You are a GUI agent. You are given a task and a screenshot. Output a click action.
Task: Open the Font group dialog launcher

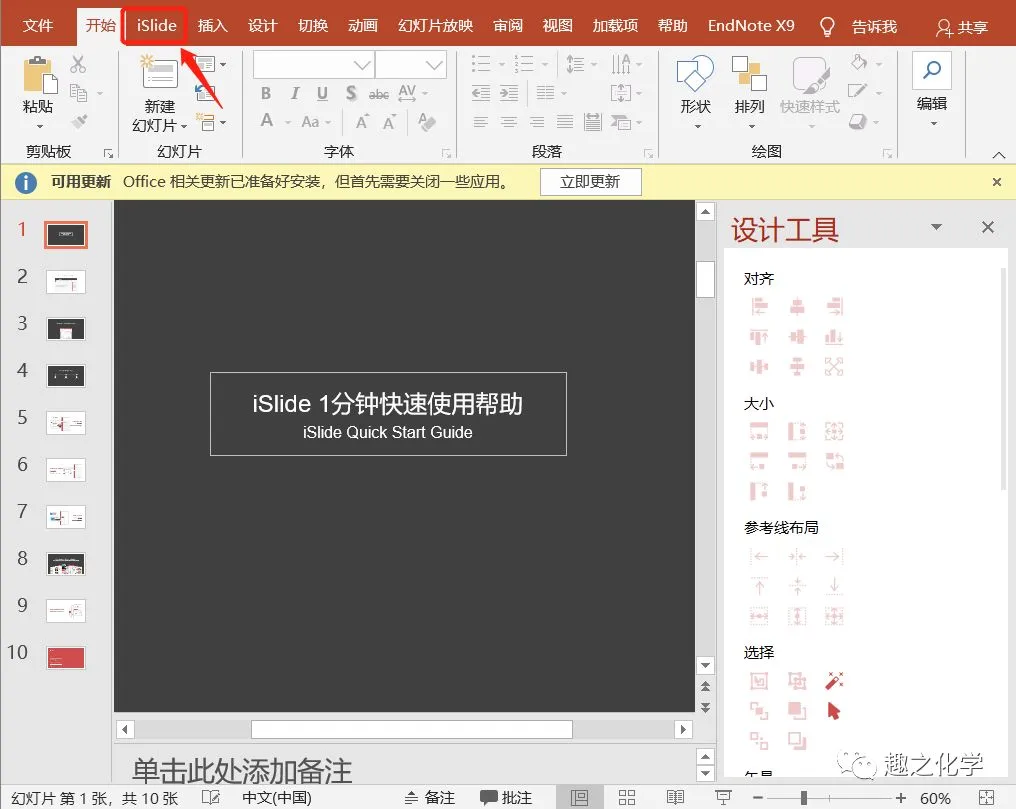[446, 154]
